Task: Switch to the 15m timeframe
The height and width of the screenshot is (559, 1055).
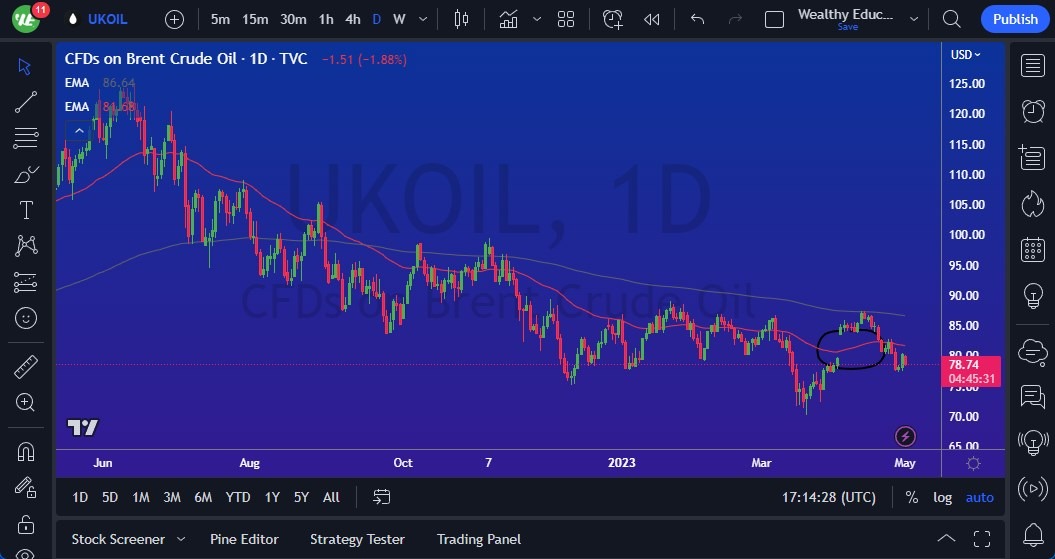Action: 255,20
